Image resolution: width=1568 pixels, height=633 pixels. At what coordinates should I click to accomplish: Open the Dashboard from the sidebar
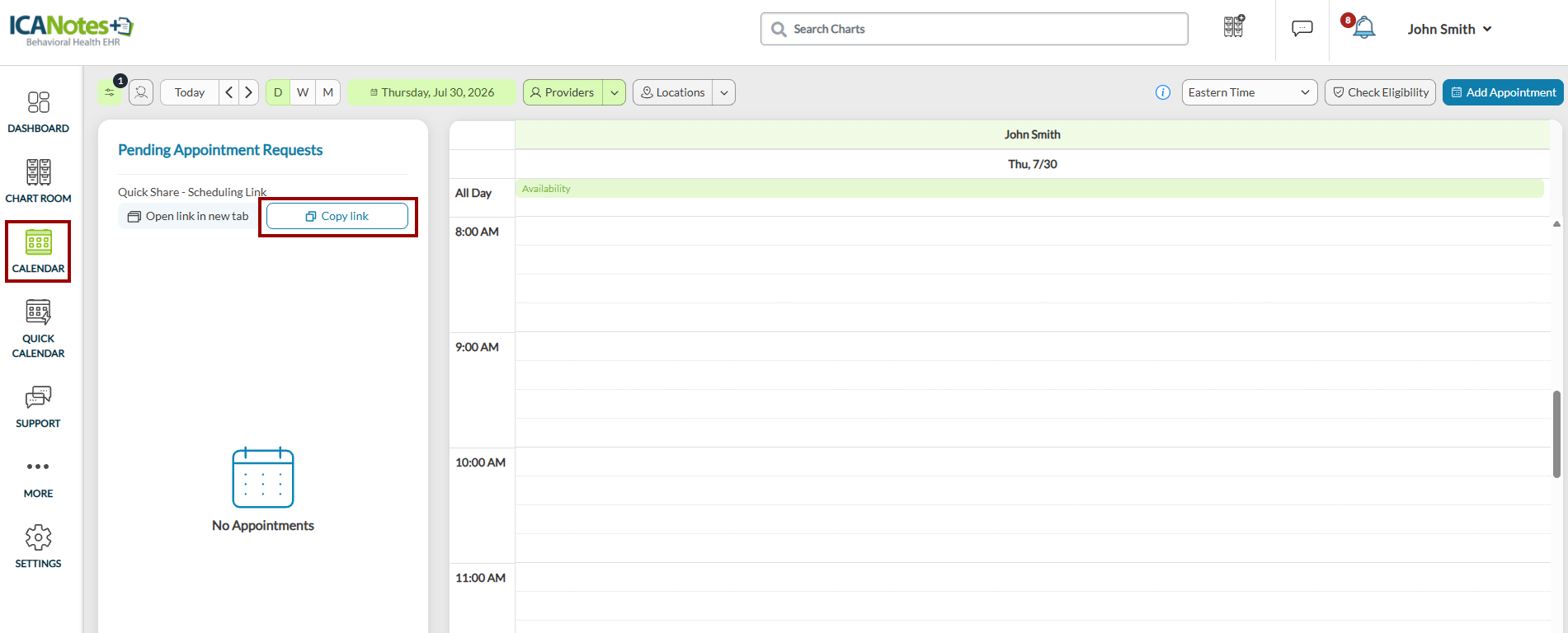pyautogui.click(x=38, y=111)
